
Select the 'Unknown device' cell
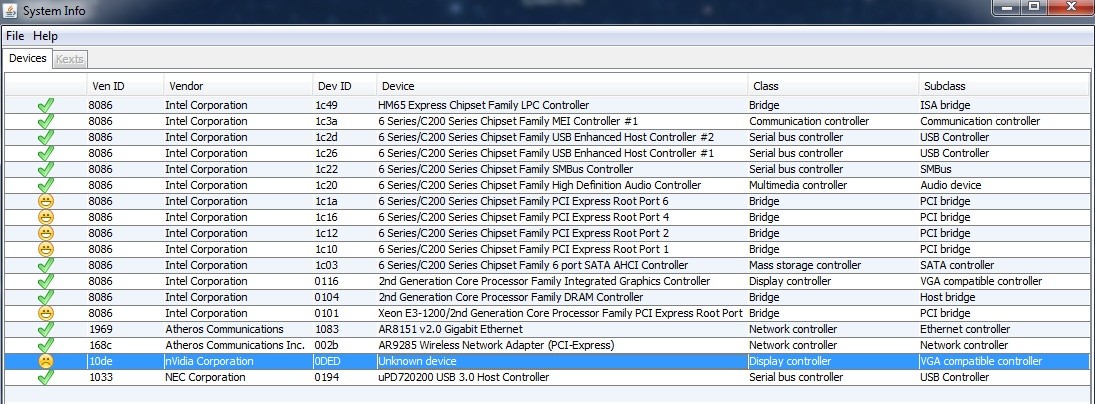(x=562, y=361)
